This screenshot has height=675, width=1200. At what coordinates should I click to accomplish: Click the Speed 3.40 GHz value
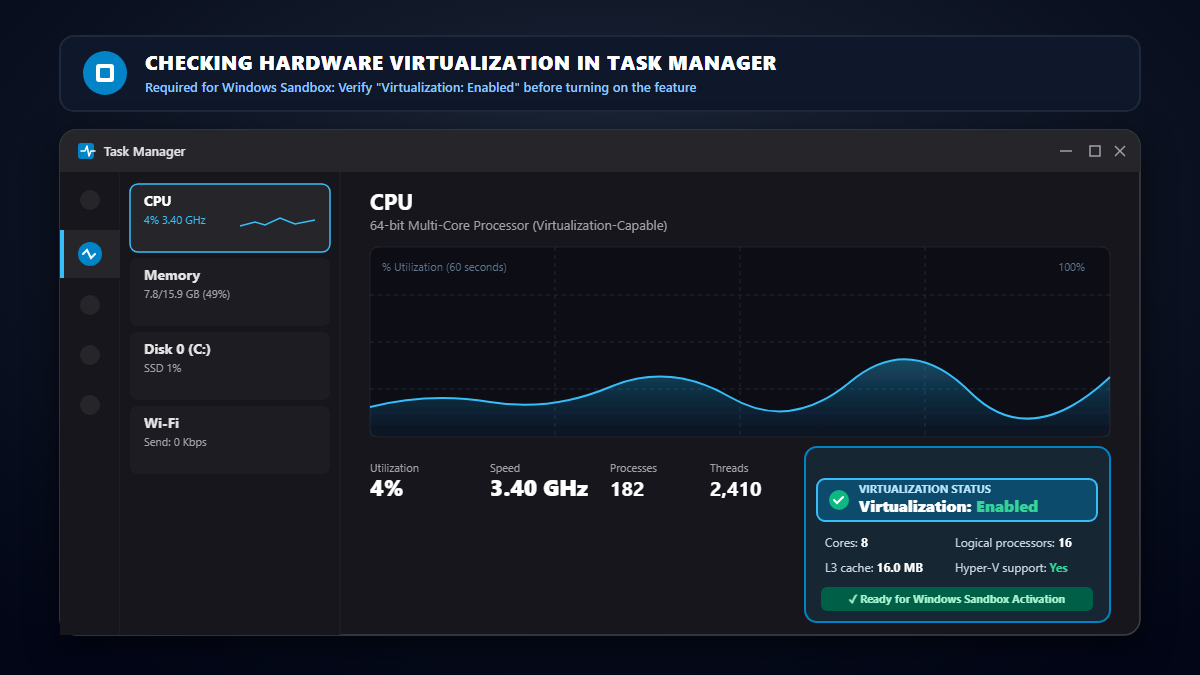pos(539,489)
